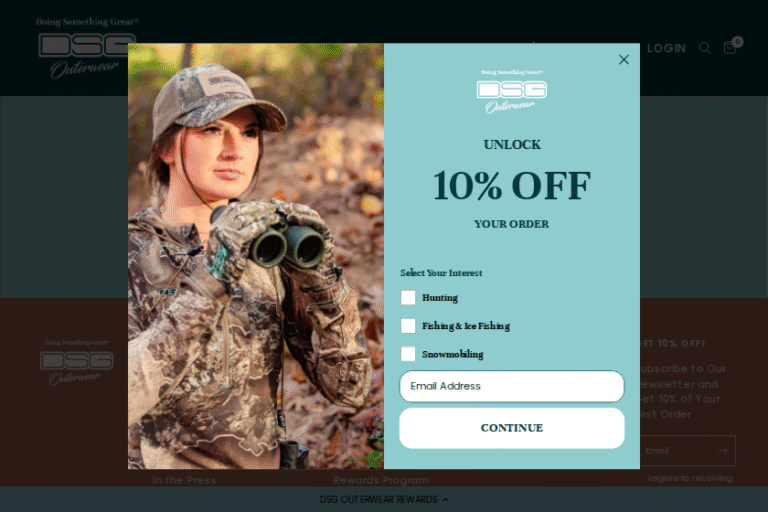Click the DSG logo inside popup

pyautogui.click(x=511, y=92)
